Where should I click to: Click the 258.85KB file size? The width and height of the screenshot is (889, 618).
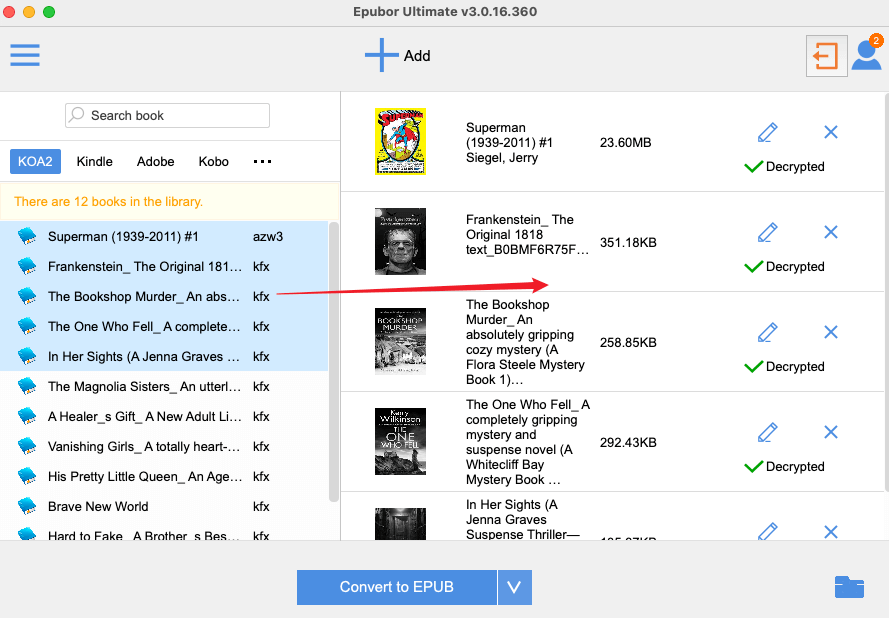[628, 342]
